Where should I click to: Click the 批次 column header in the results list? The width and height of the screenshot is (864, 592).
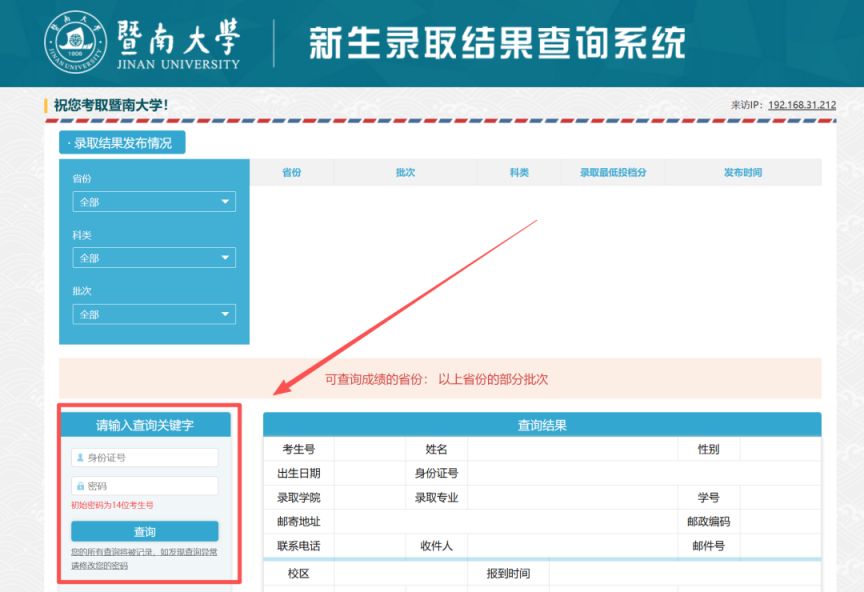(406, 173)
